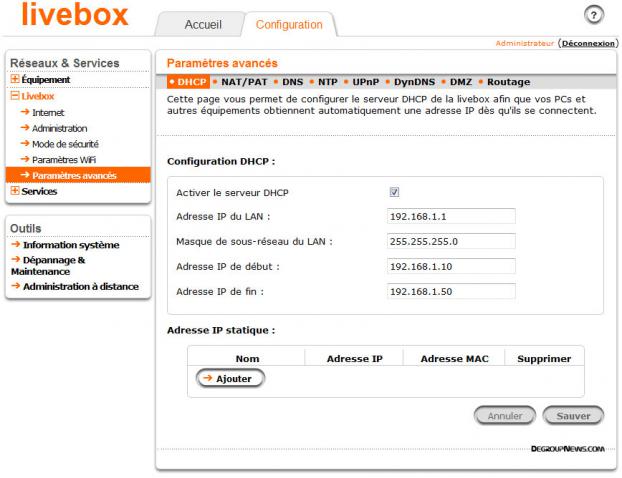Click the Annuler button
Screen dimensions: 622x478
point(504,415)
